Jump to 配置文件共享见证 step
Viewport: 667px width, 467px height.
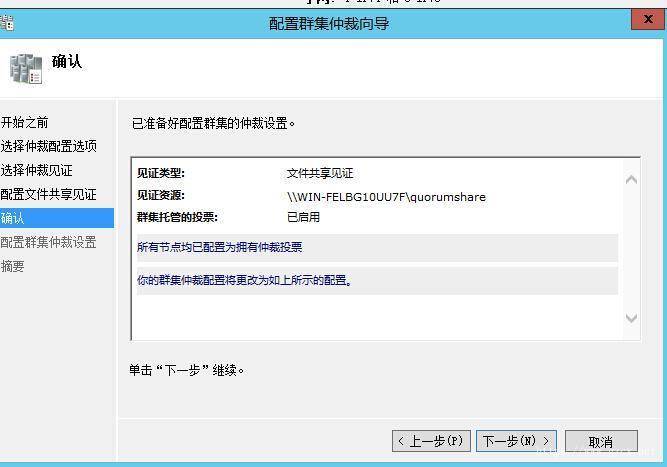(48, 194)
